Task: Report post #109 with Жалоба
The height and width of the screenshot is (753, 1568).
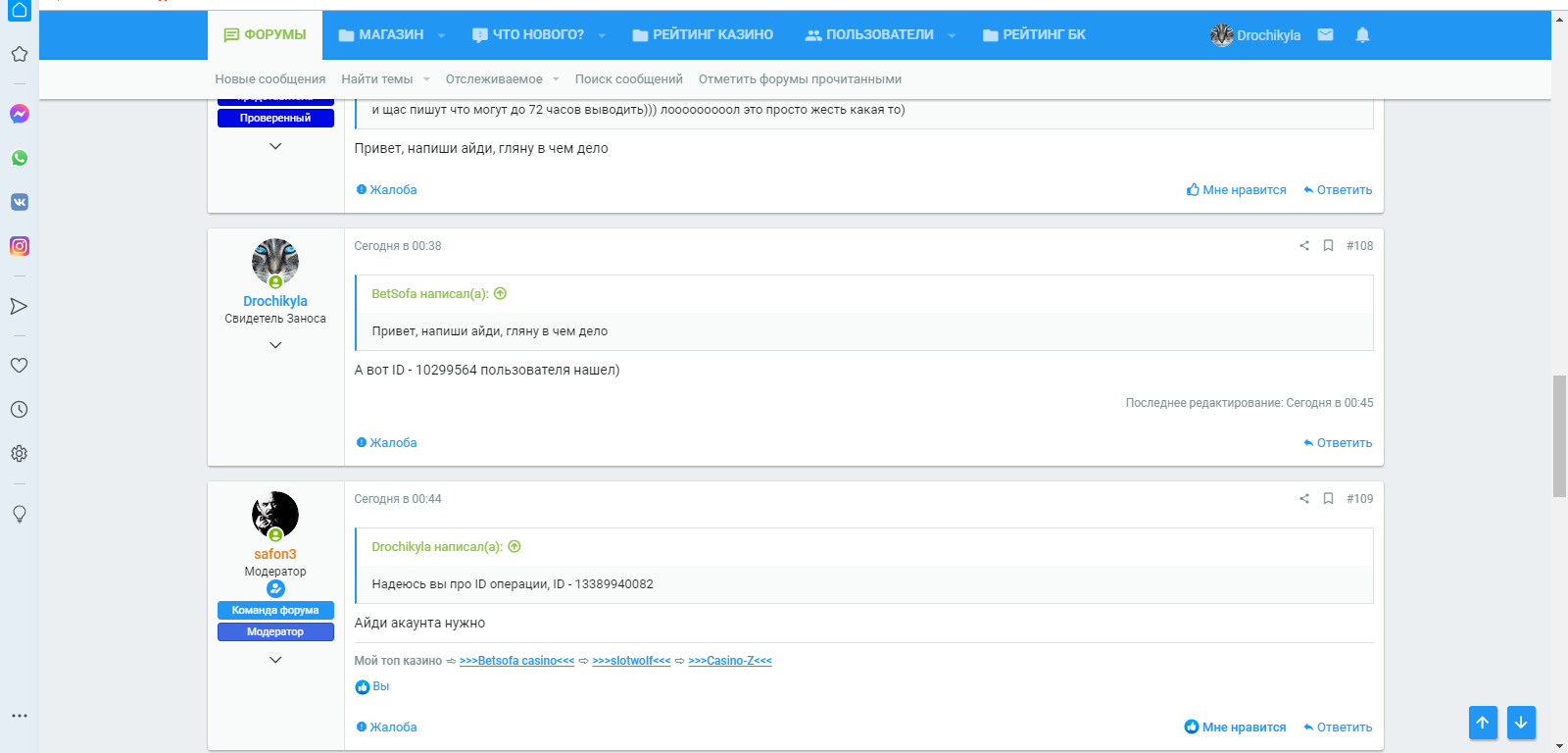Action: pos(386,728)
